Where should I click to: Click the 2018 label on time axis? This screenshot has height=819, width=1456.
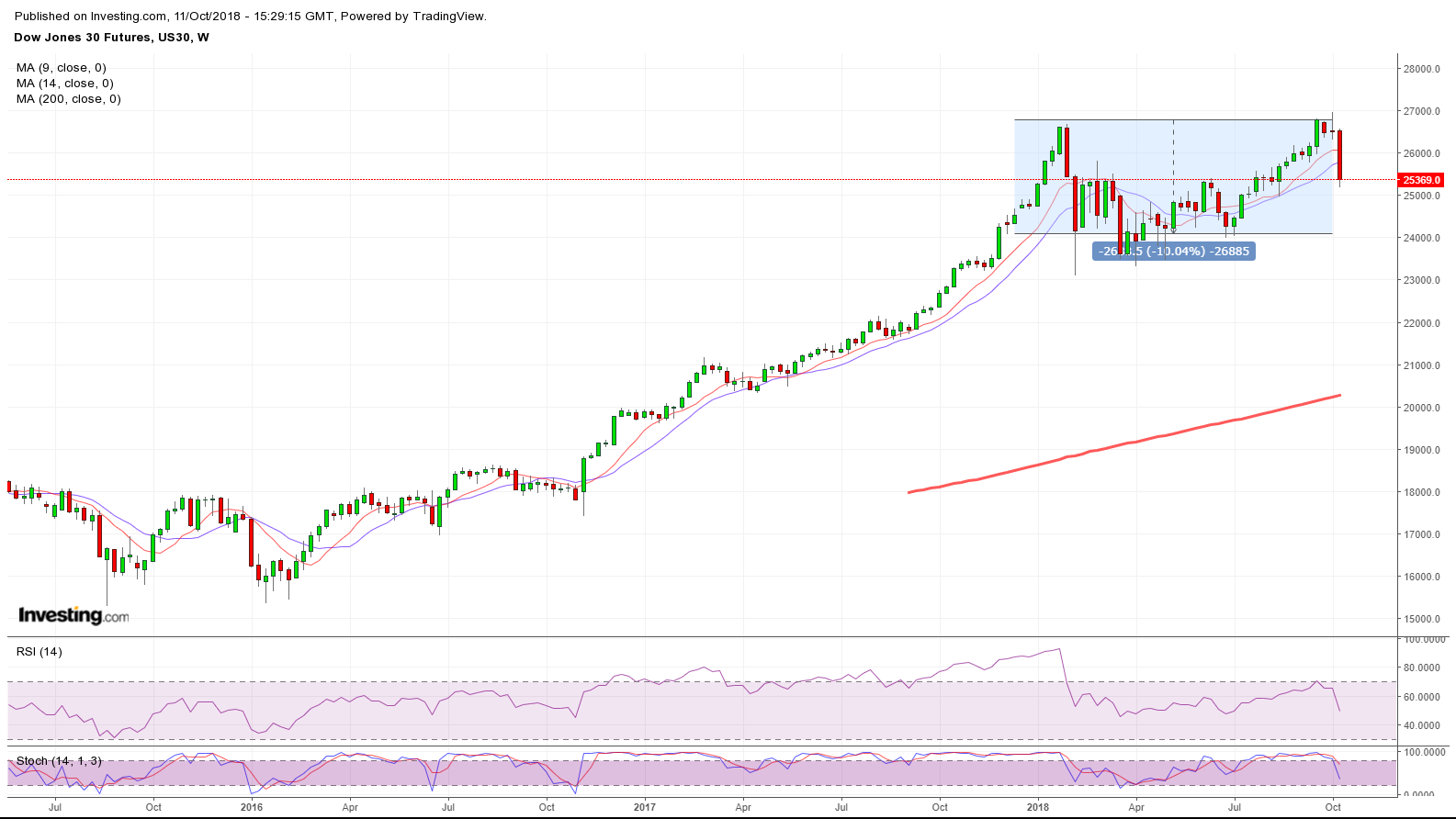pyautogui.click(x=1038, y=808)
